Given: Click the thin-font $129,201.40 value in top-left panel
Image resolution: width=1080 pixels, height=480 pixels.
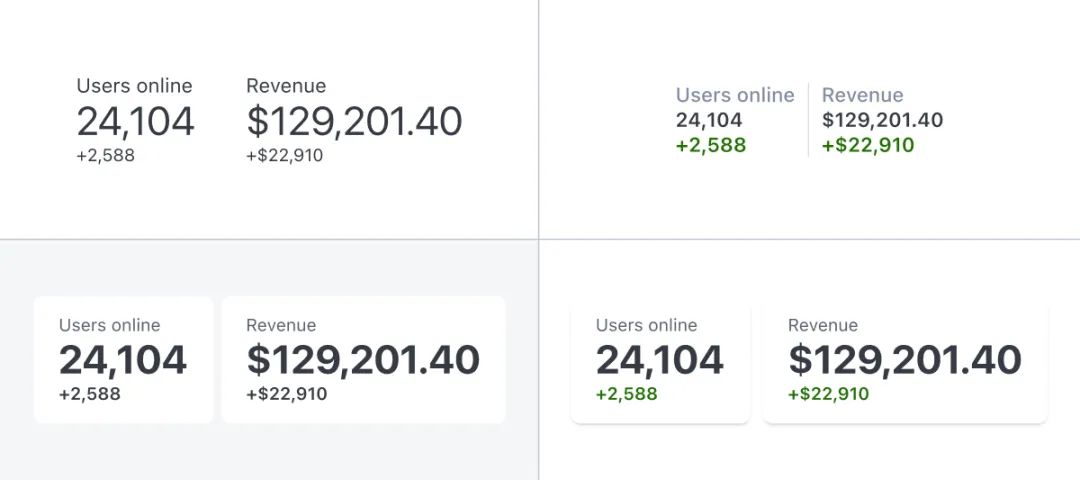Looking at the screenshot, I should click(354, 122).
